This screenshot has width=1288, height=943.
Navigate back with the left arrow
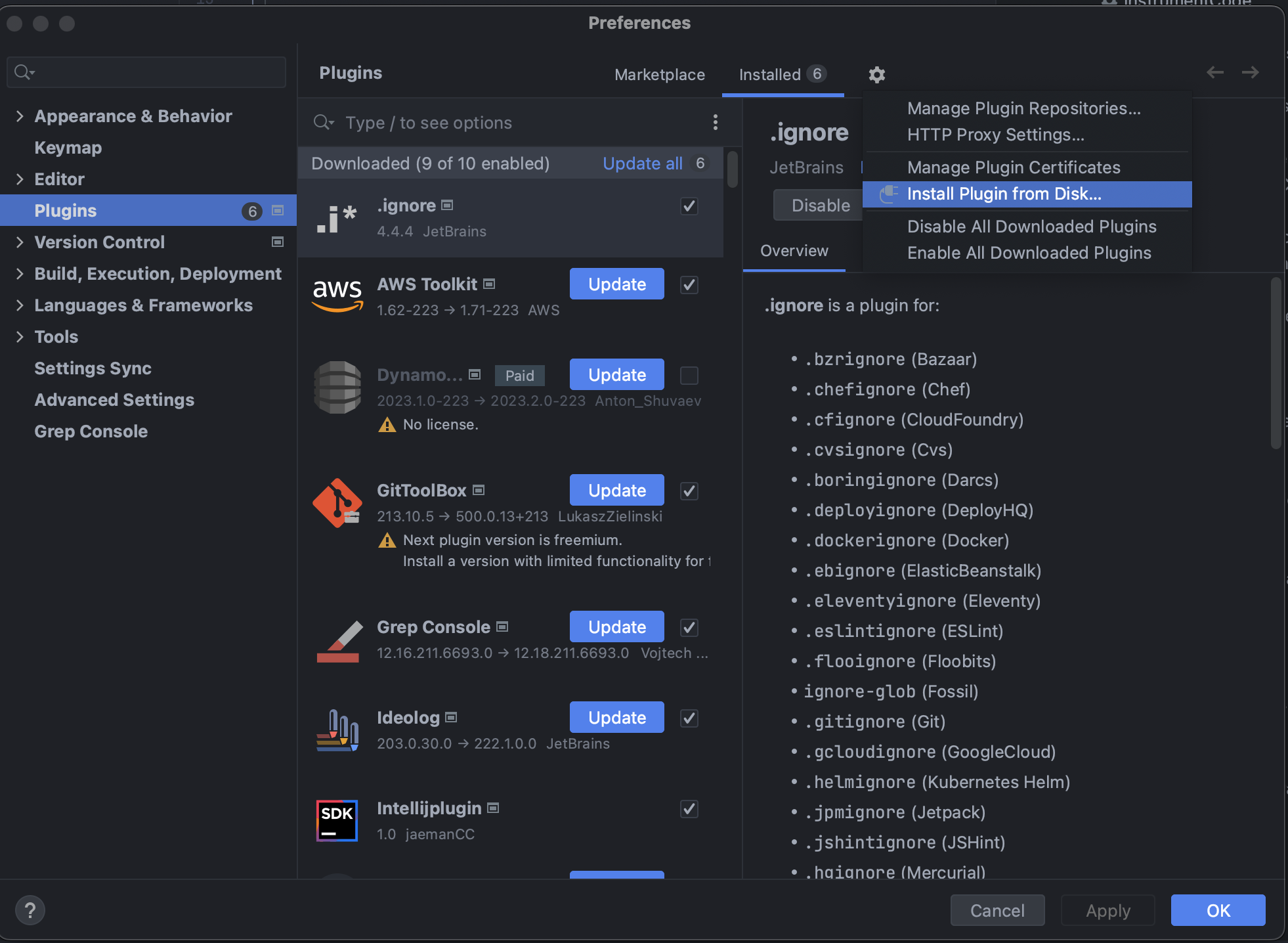[x=1214, y=72]
